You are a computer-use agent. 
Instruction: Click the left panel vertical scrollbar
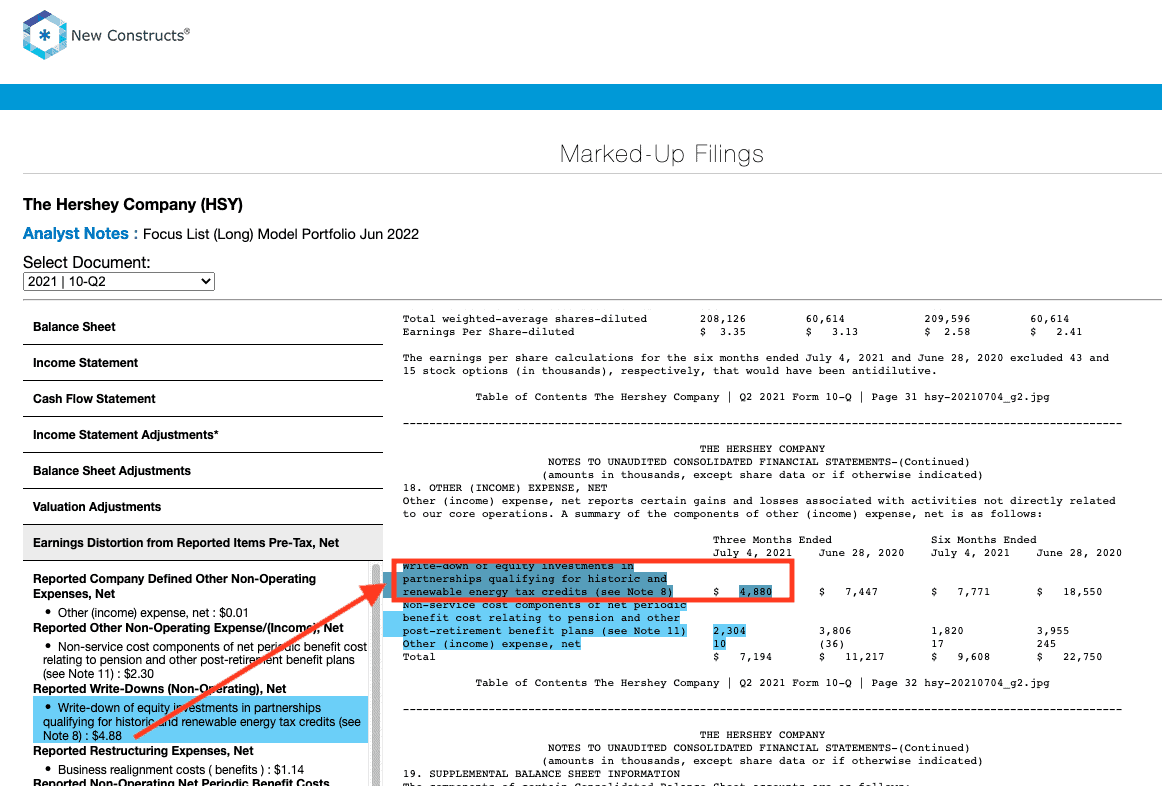[x=376, y=674]
